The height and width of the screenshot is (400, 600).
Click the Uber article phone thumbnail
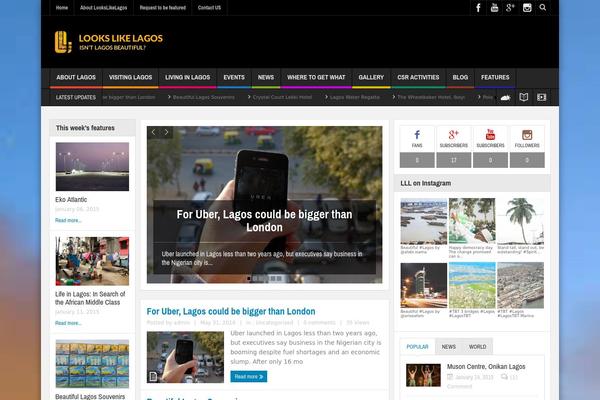pyautogui.click(x=185, y=357)
